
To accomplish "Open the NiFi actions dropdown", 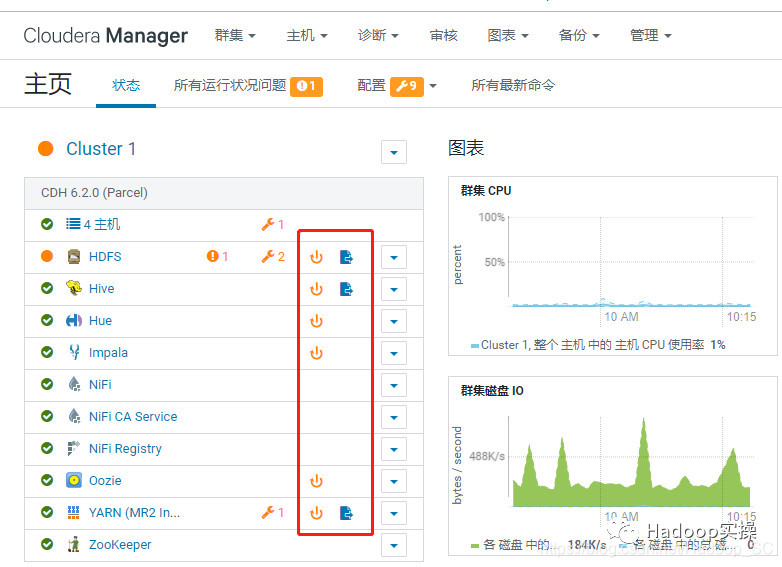I will pos(394,385).
